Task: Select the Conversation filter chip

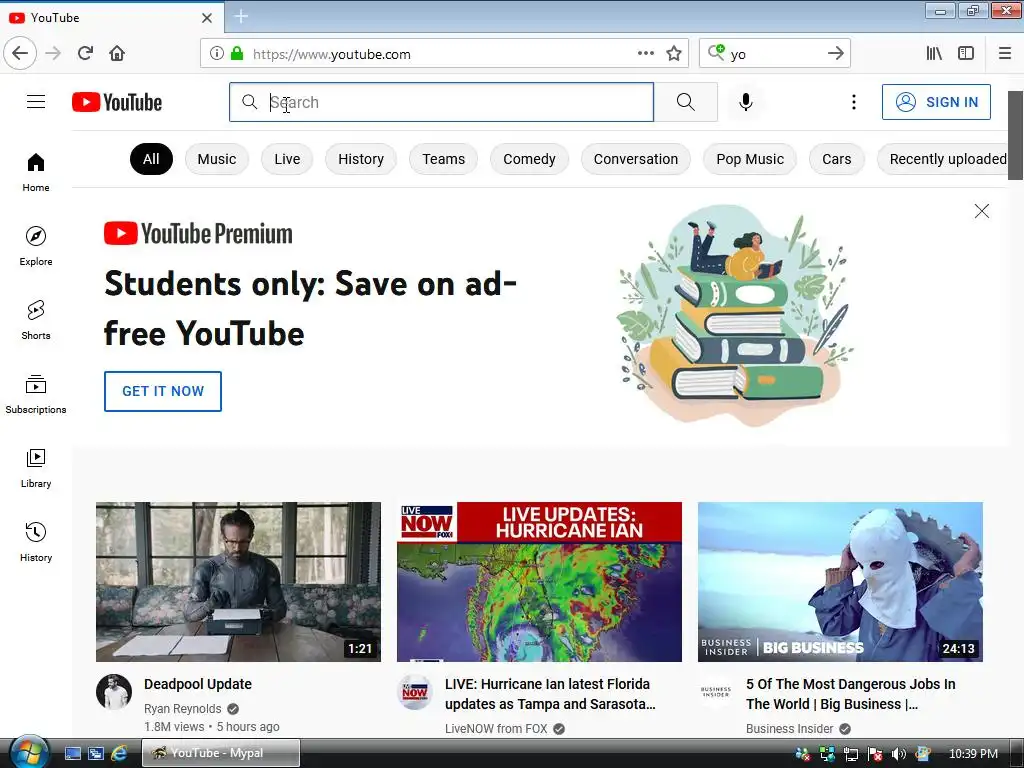Action: (636, 159)
